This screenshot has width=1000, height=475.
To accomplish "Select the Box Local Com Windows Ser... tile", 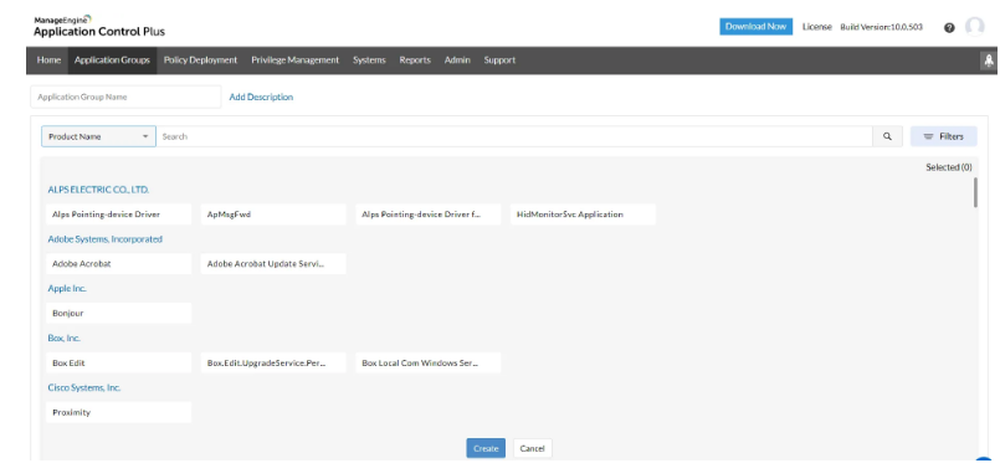I will [429, 363].
